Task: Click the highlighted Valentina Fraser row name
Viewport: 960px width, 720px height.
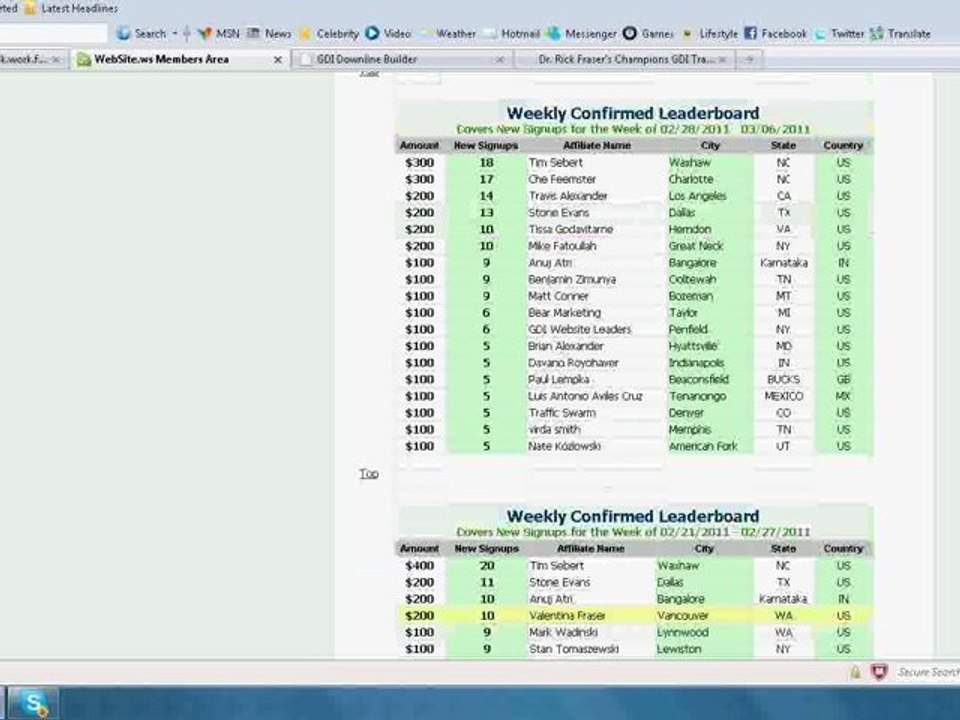Action: (x=568, y=616)
